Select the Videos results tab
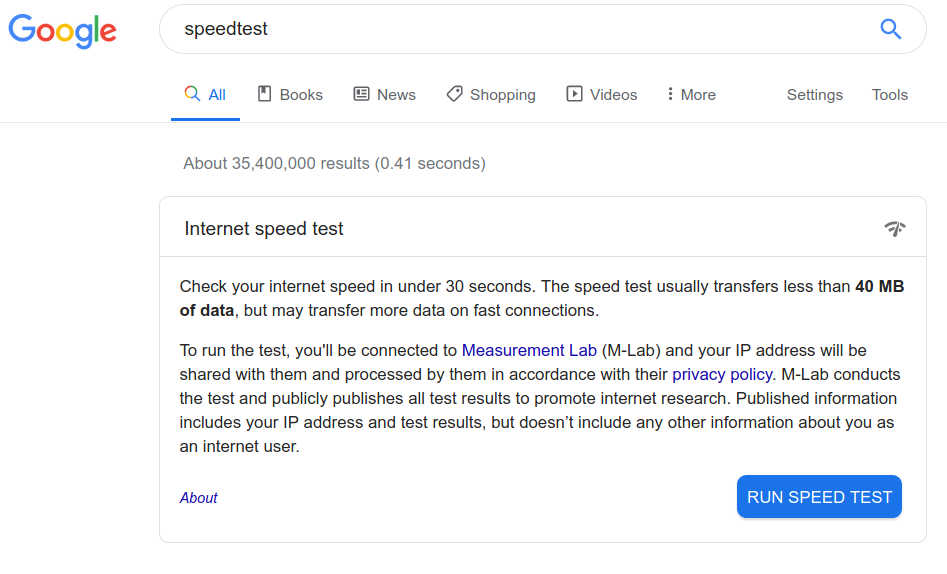The image size is (947, 574). pos(602,94)
